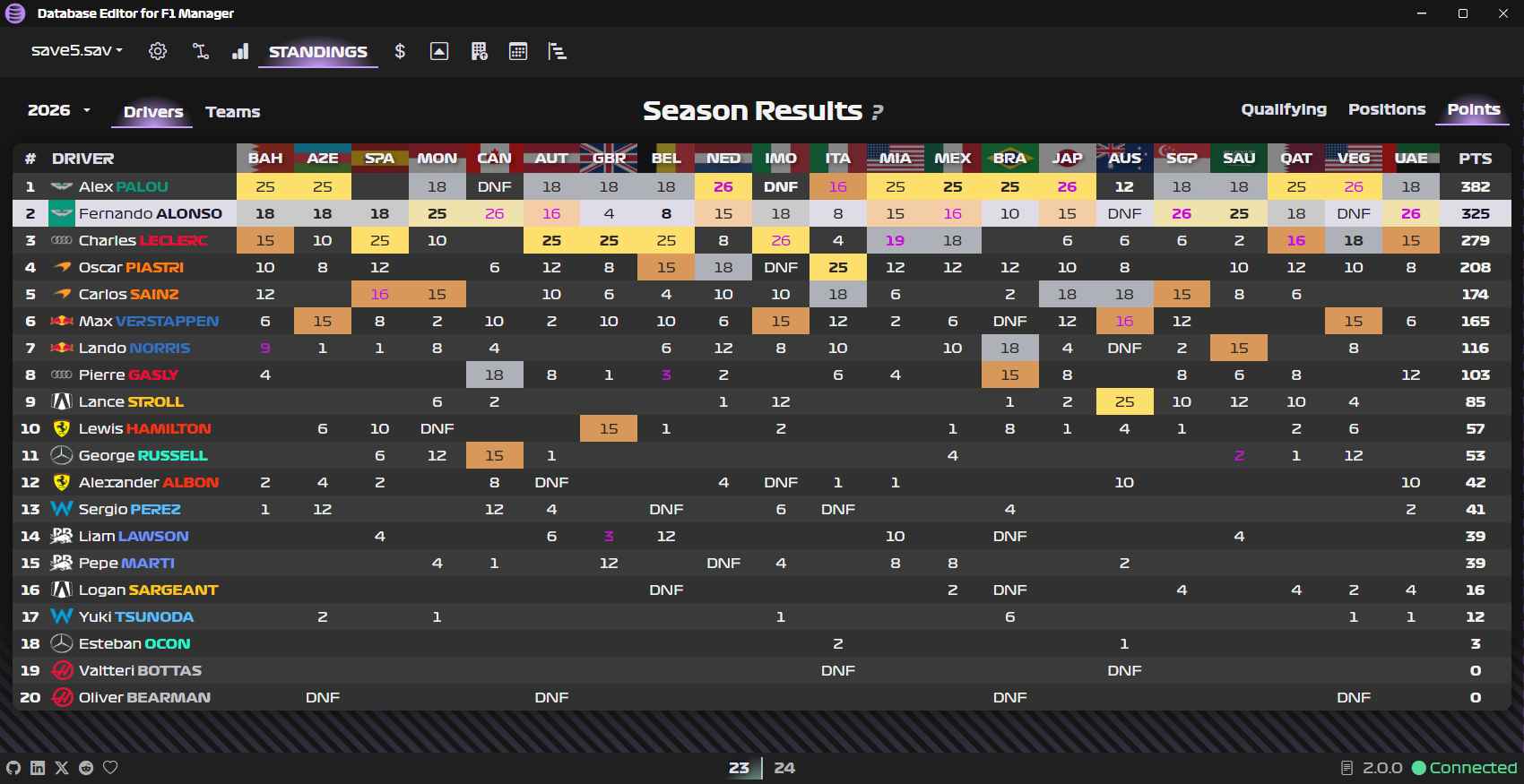Click Esteban OCON driver name
This screenshot has width=1524, height=784.
(134, 643)
